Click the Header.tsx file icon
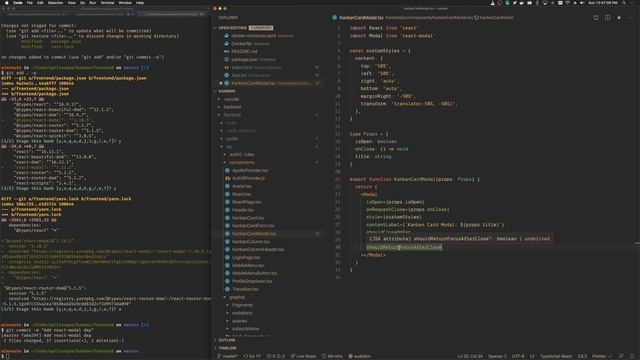The width and height of the screenshot is (640, 360). coord(227,210)
